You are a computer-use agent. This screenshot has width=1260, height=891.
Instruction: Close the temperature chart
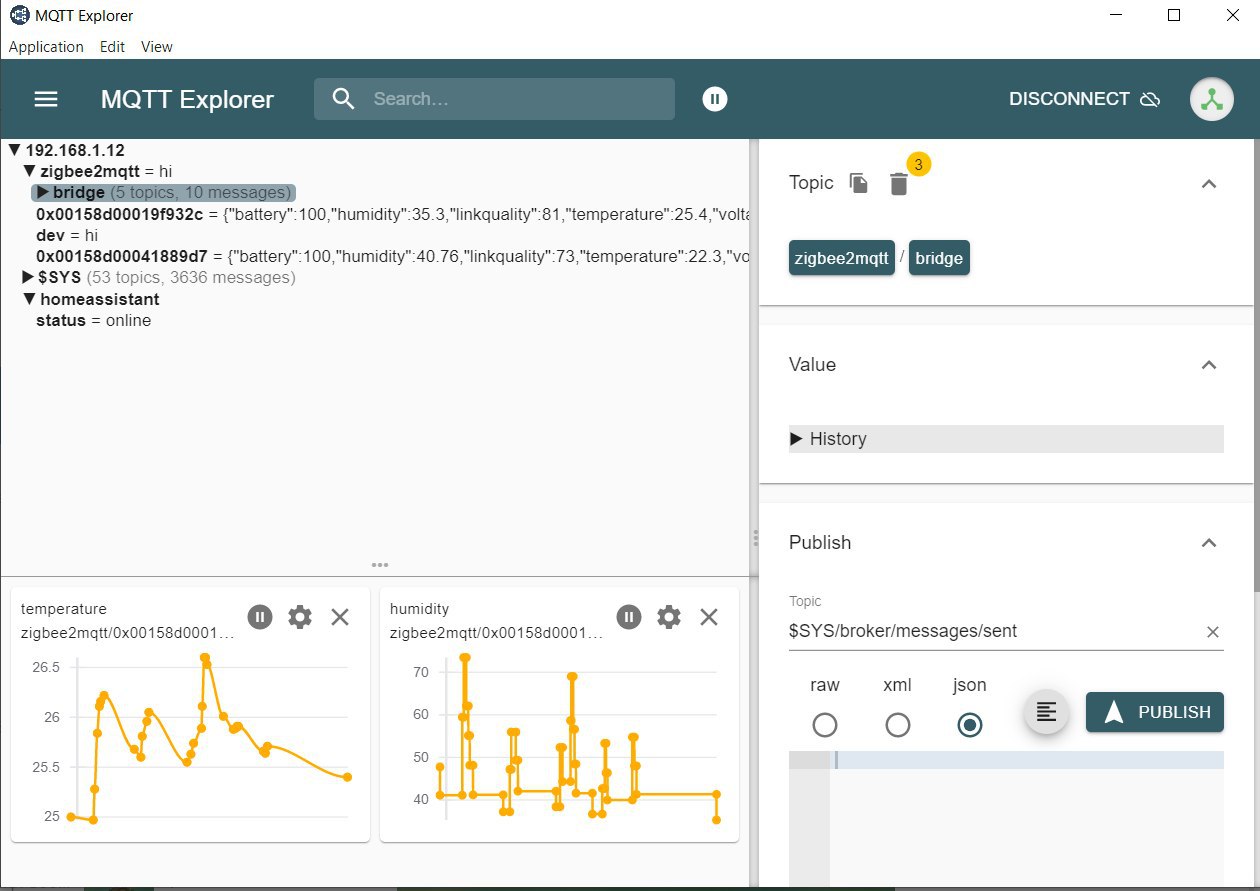[x=340, y=617]
